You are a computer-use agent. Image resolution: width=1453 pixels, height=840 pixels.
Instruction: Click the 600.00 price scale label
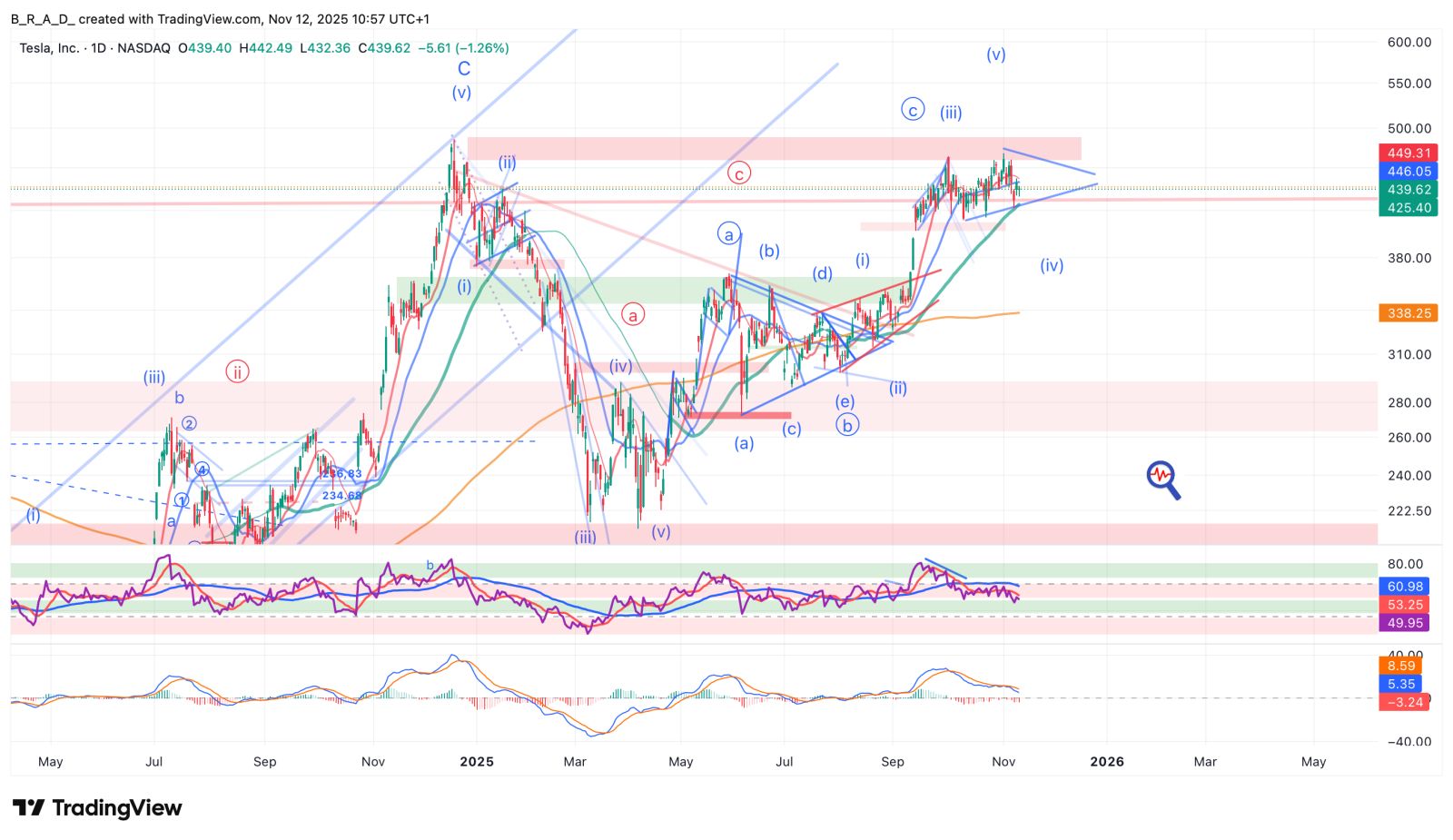click(1409, 42)
